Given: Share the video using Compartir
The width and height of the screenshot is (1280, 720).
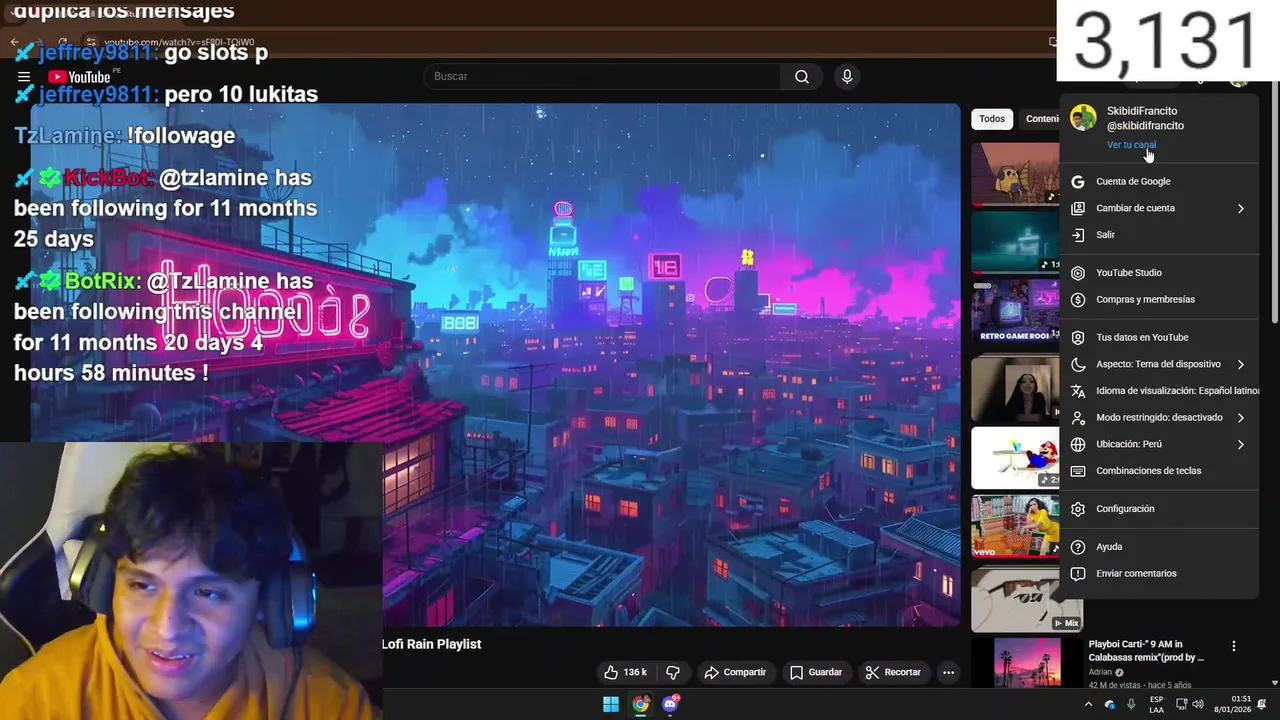Looking at the screenshot, I should [x=735, y=672].
